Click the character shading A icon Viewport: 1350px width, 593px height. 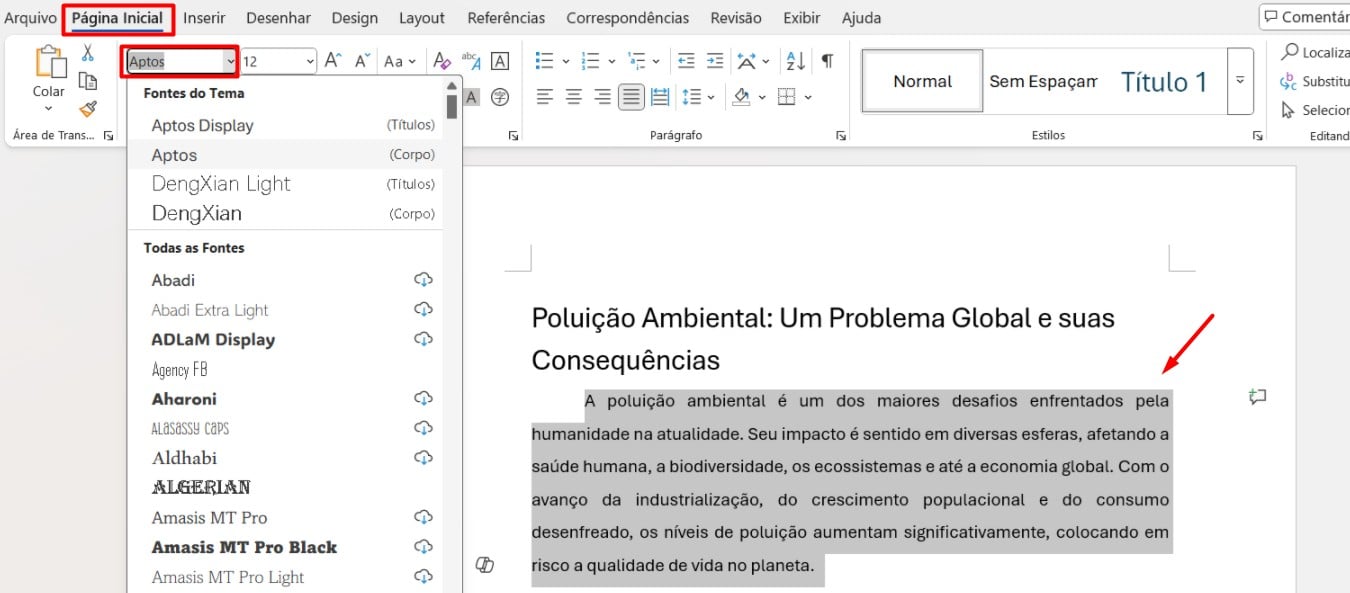(x=471, y=97)
